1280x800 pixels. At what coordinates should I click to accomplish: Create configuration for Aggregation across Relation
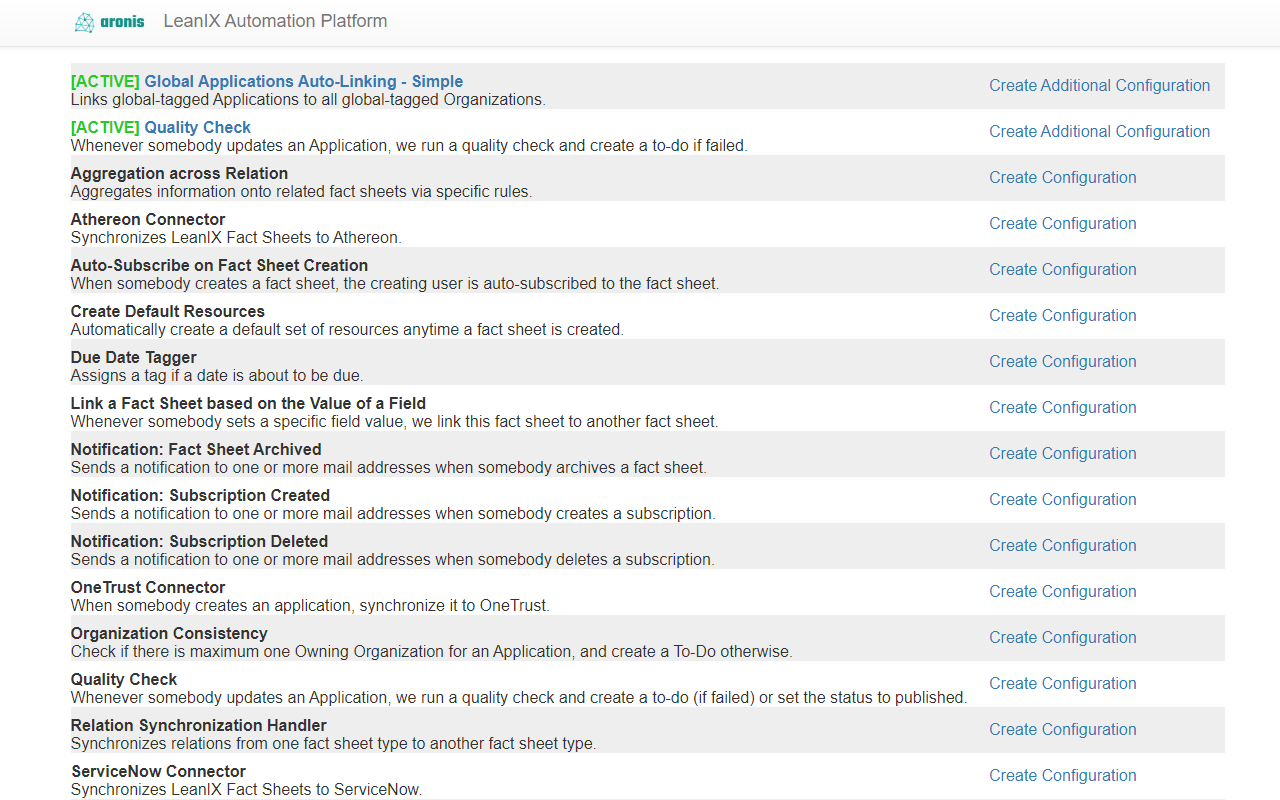click(x=1063, y=178)
